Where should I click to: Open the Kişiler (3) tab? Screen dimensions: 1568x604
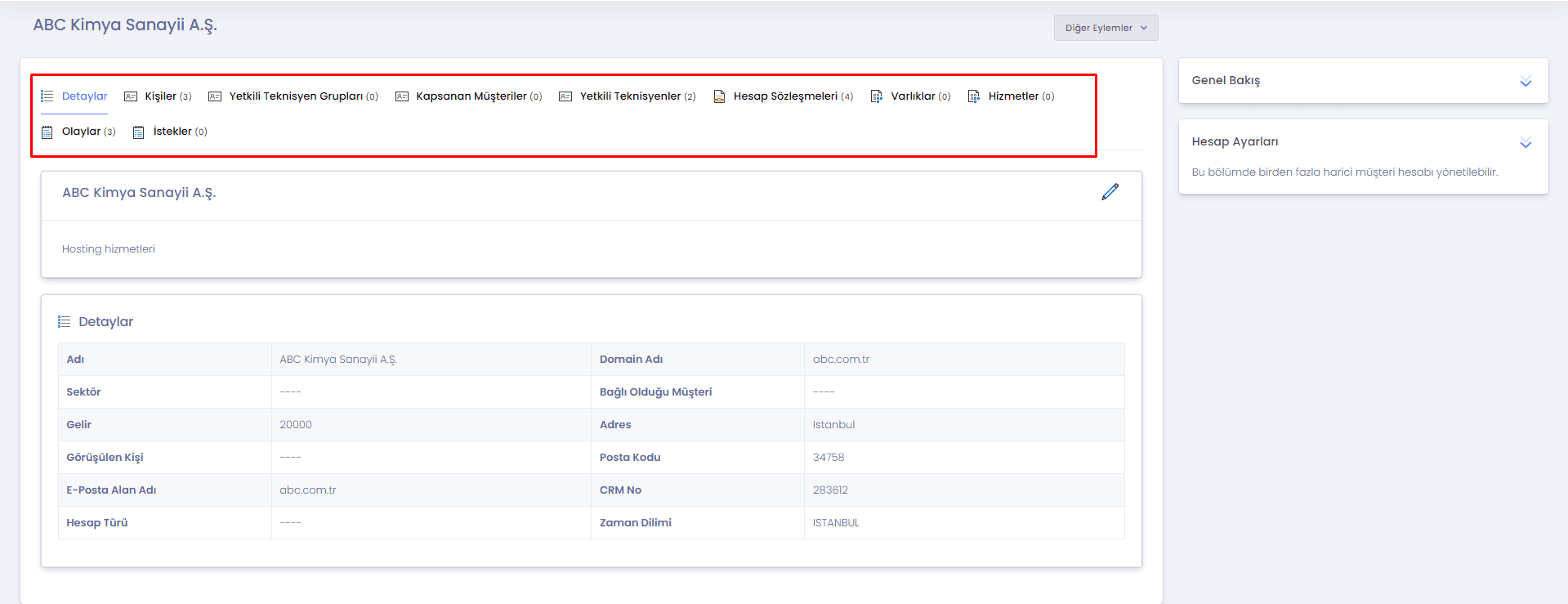159,96
